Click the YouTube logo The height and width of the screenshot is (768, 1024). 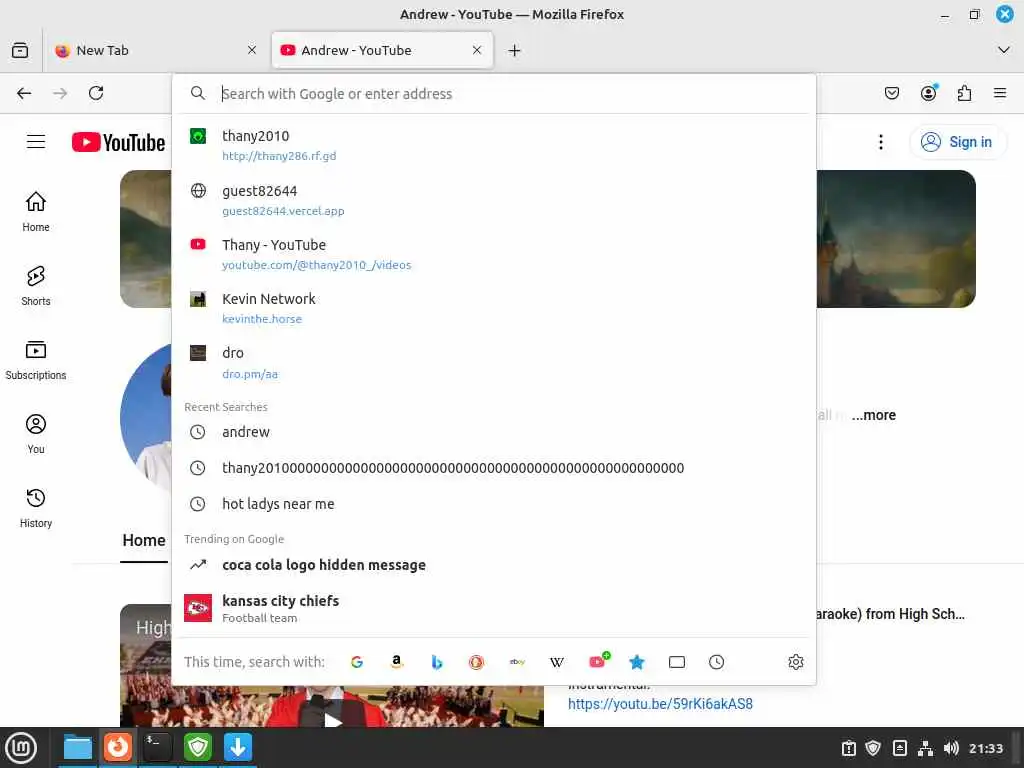click(x=118, y=142)
